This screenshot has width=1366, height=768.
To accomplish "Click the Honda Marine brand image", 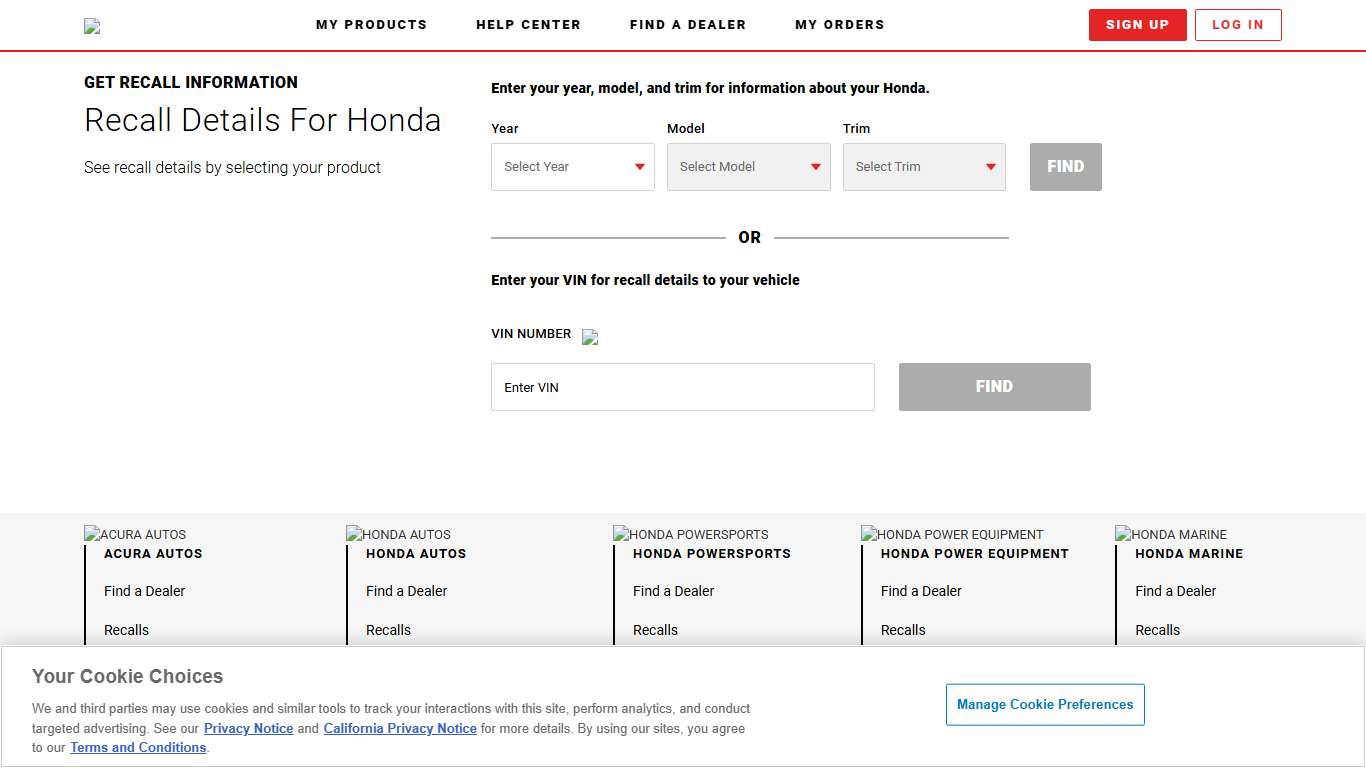I will (x=1170, y=534).
